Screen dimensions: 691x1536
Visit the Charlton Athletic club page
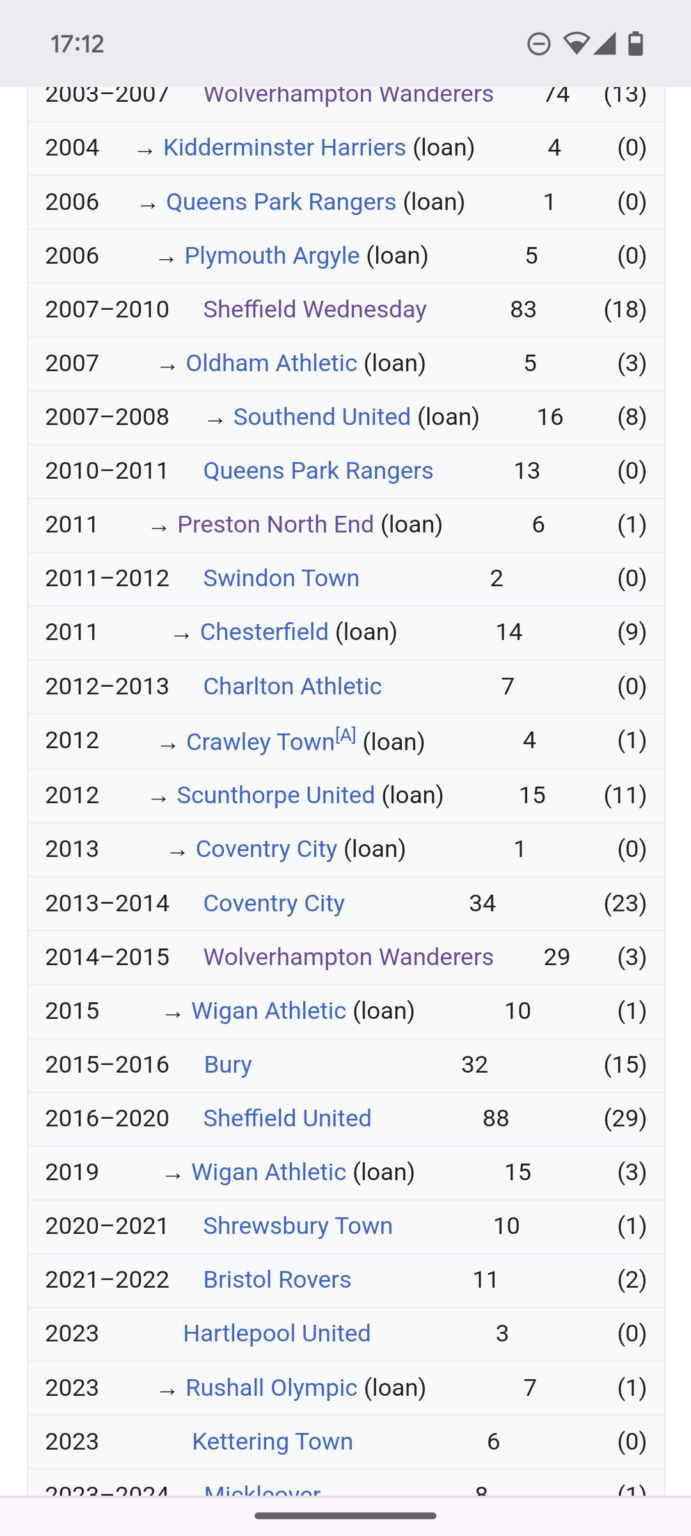[292, 686]
